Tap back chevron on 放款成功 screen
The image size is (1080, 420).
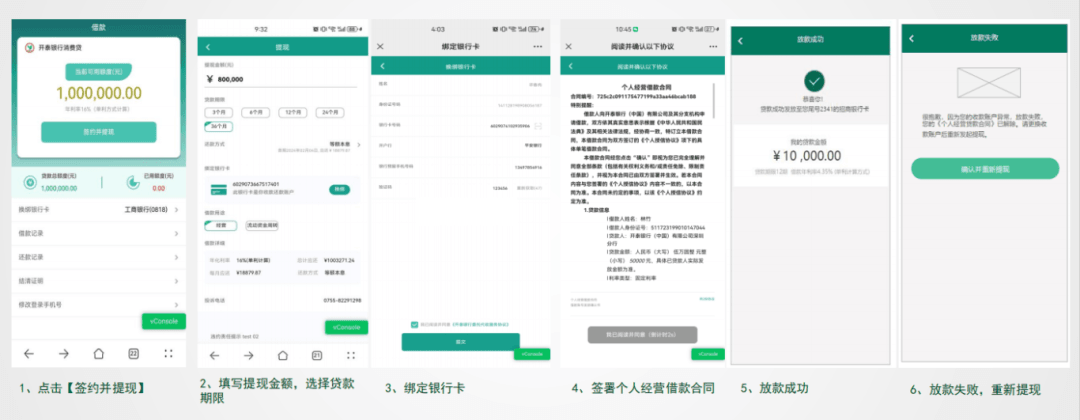pyautogui.click(x=741, y=40)
